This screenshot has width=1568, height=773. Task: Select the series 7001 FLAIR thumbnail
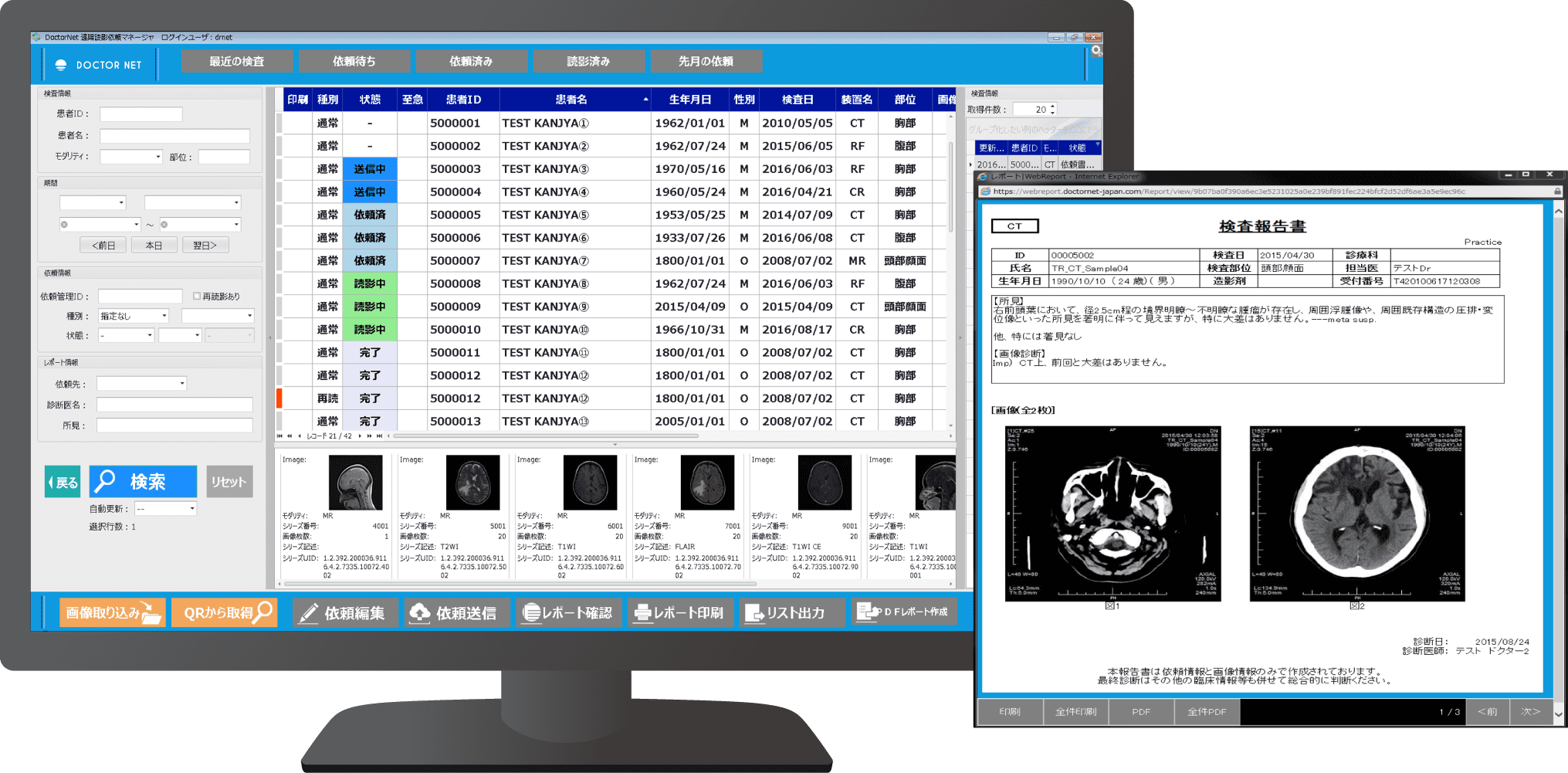click(708, 483)
